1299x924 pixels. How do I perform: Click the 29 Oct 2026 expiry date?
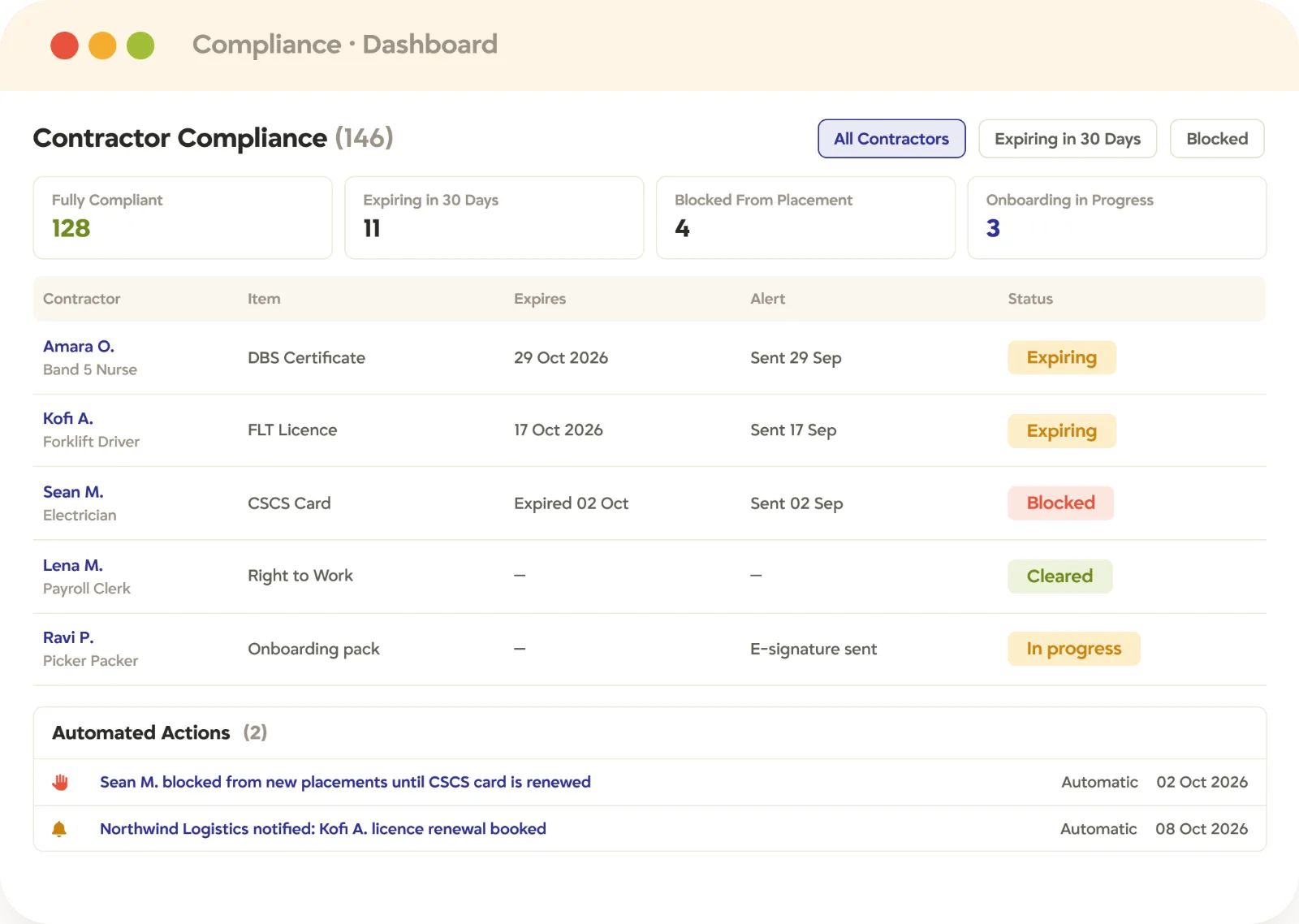click(561, 358)
